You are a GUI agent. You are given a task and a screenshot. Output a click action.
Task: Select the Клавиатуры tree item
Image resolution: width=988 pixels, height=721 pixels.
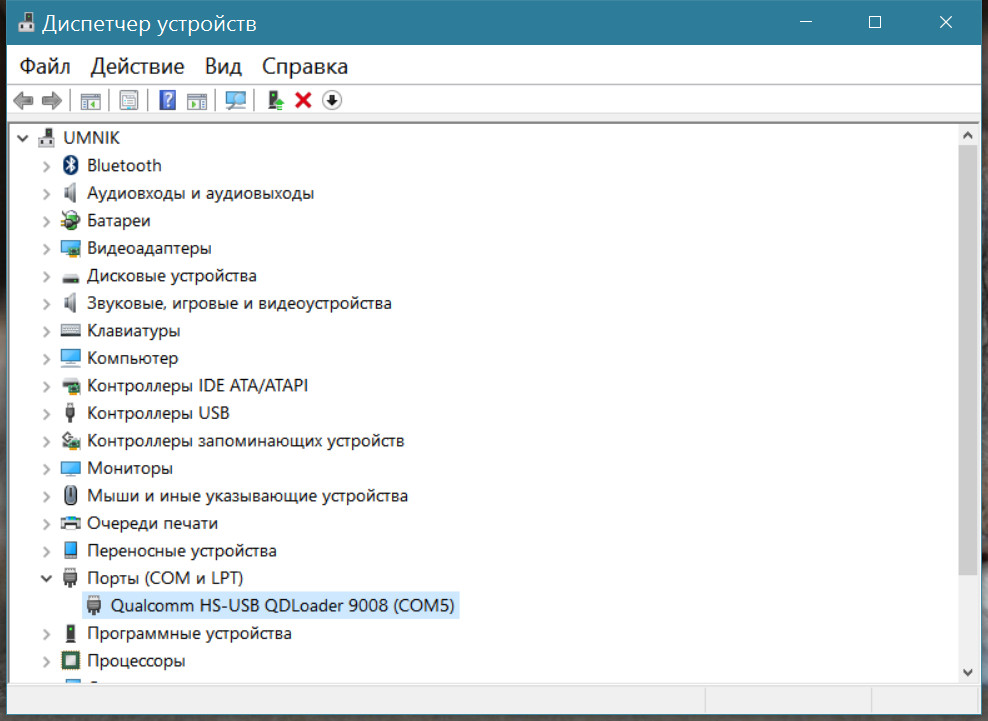pyautogui.click(x=133, y=330)
